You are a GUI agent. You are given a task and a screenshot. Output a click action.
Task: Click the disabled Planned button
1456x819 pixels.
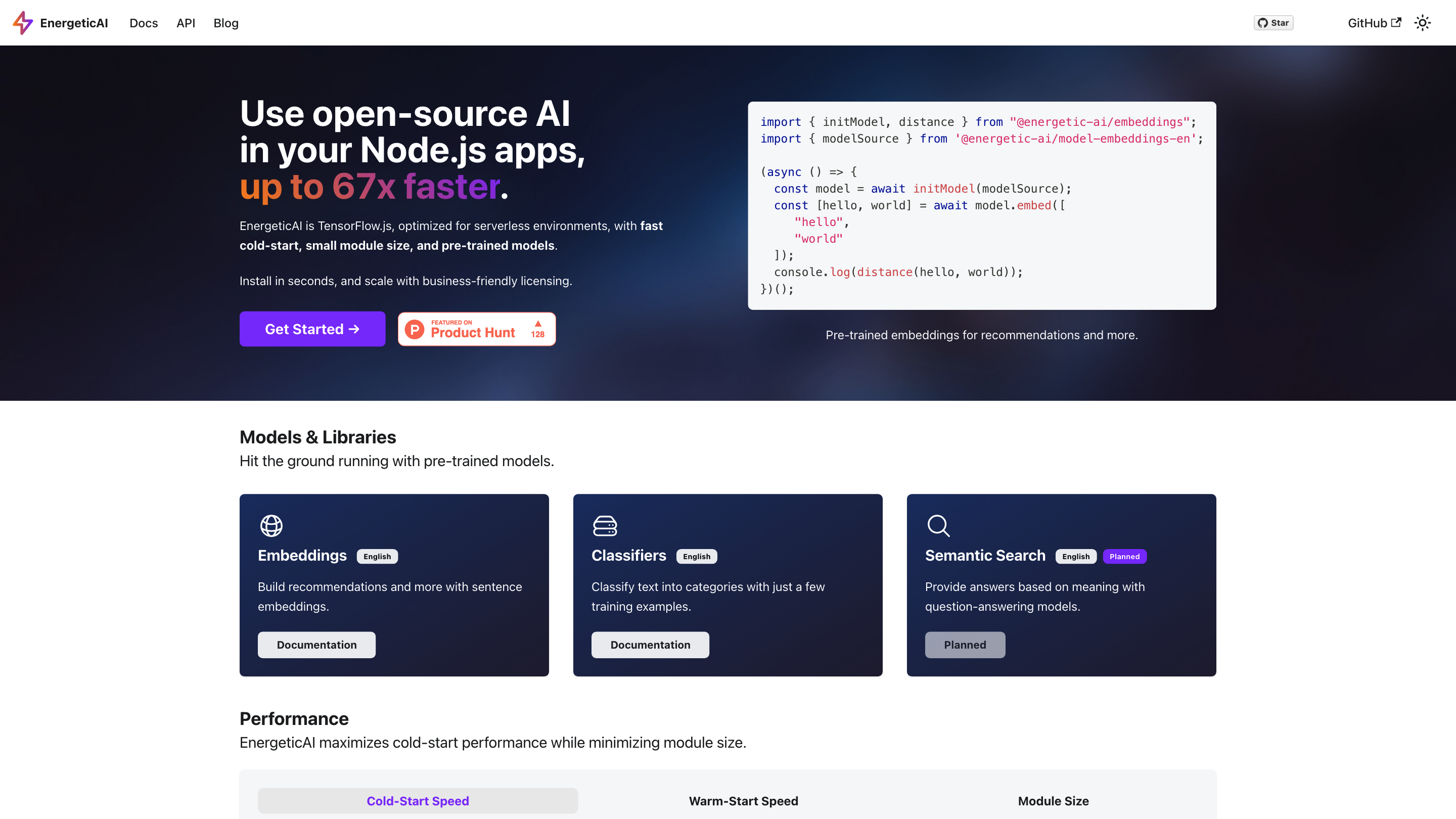pyautogui.click(x=965, y=645)
